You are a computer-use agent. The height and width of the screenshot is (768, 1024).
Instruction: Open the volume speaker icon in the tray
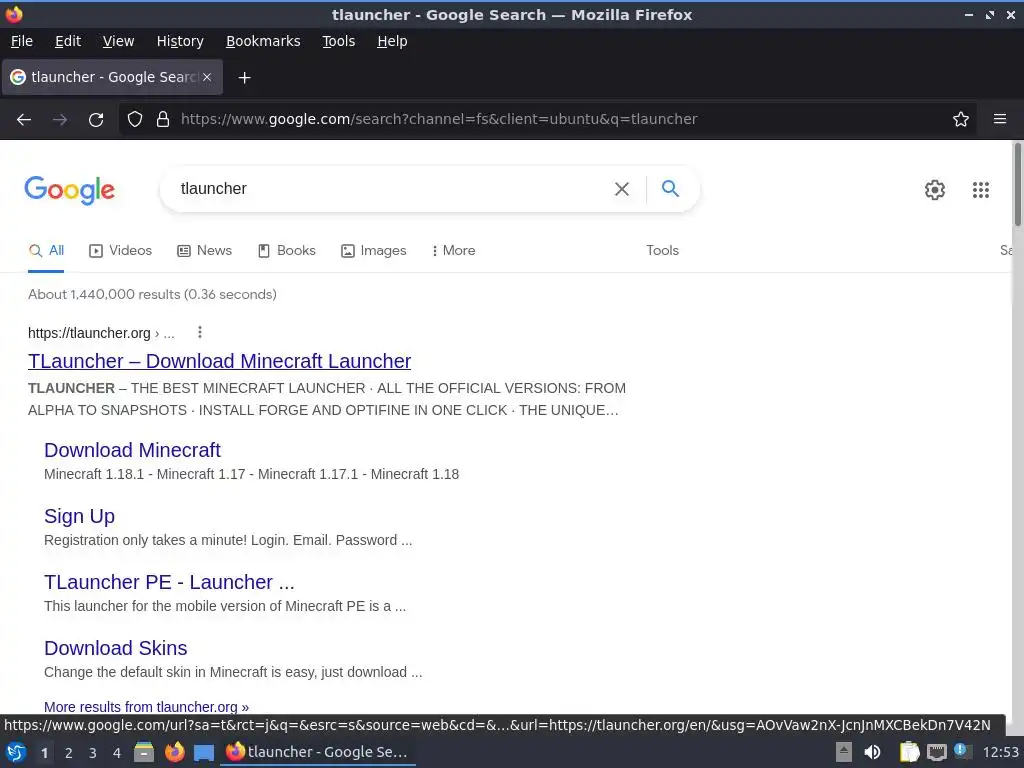(872, 752)
